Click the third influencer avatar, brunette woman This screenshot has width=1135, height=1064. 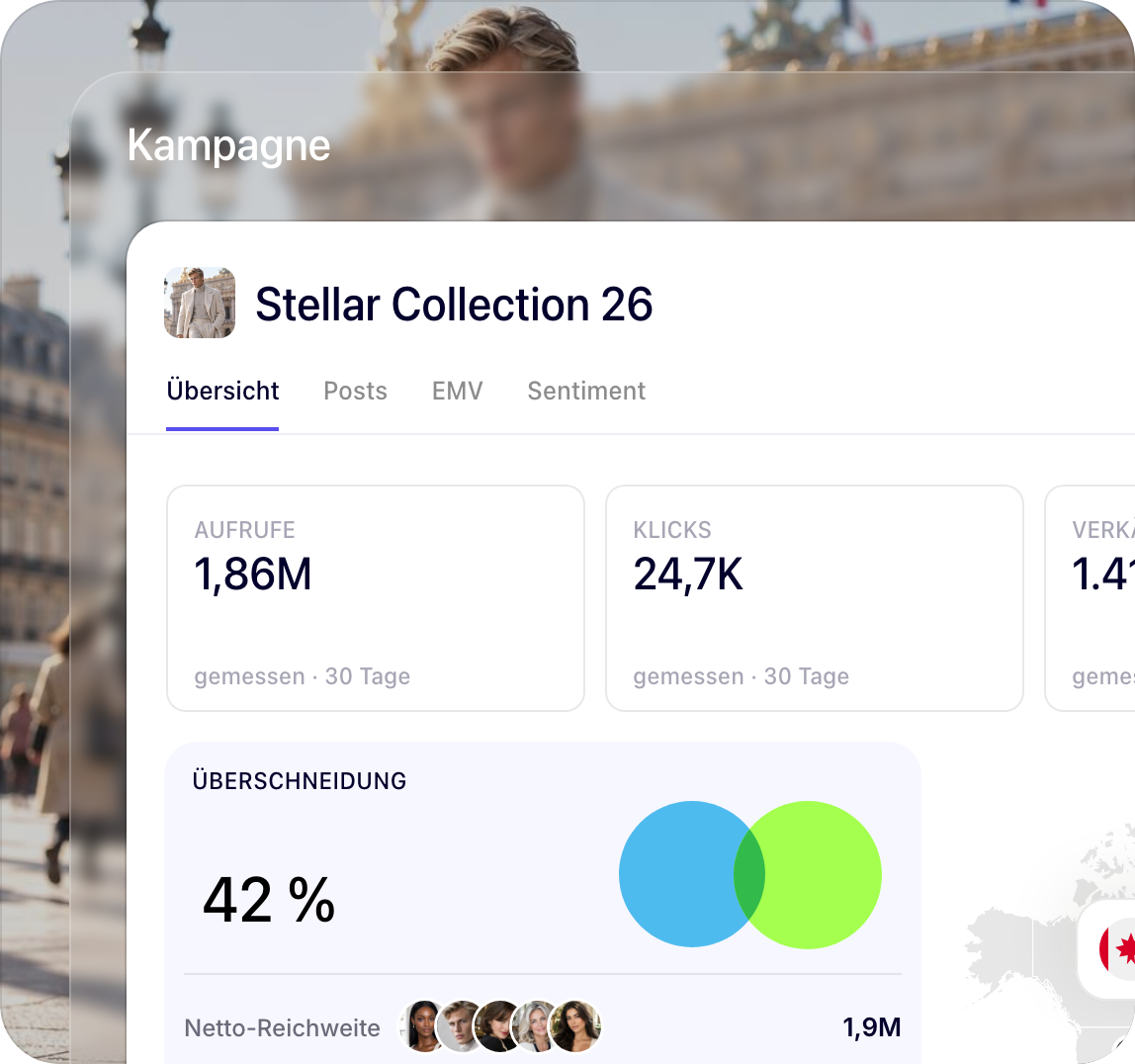496,1026
